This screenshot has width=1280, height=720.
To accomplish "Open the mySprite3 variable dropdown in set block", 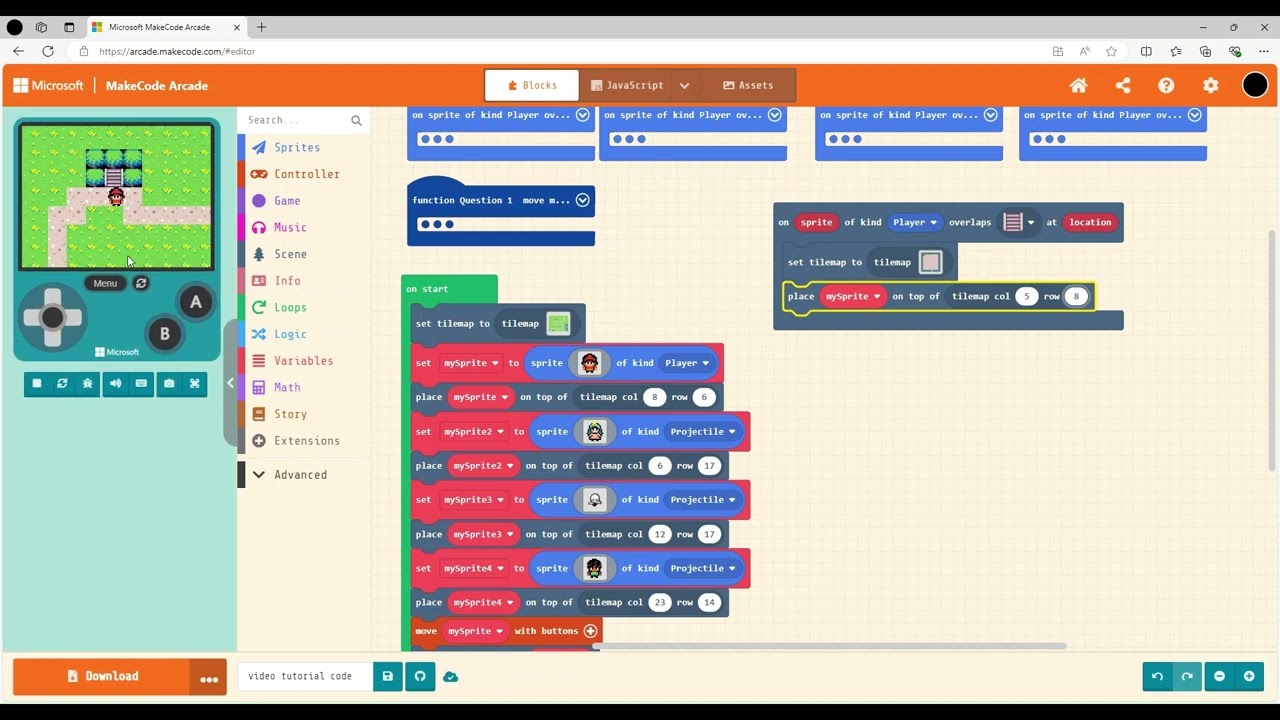I will (x=474, y=500).
